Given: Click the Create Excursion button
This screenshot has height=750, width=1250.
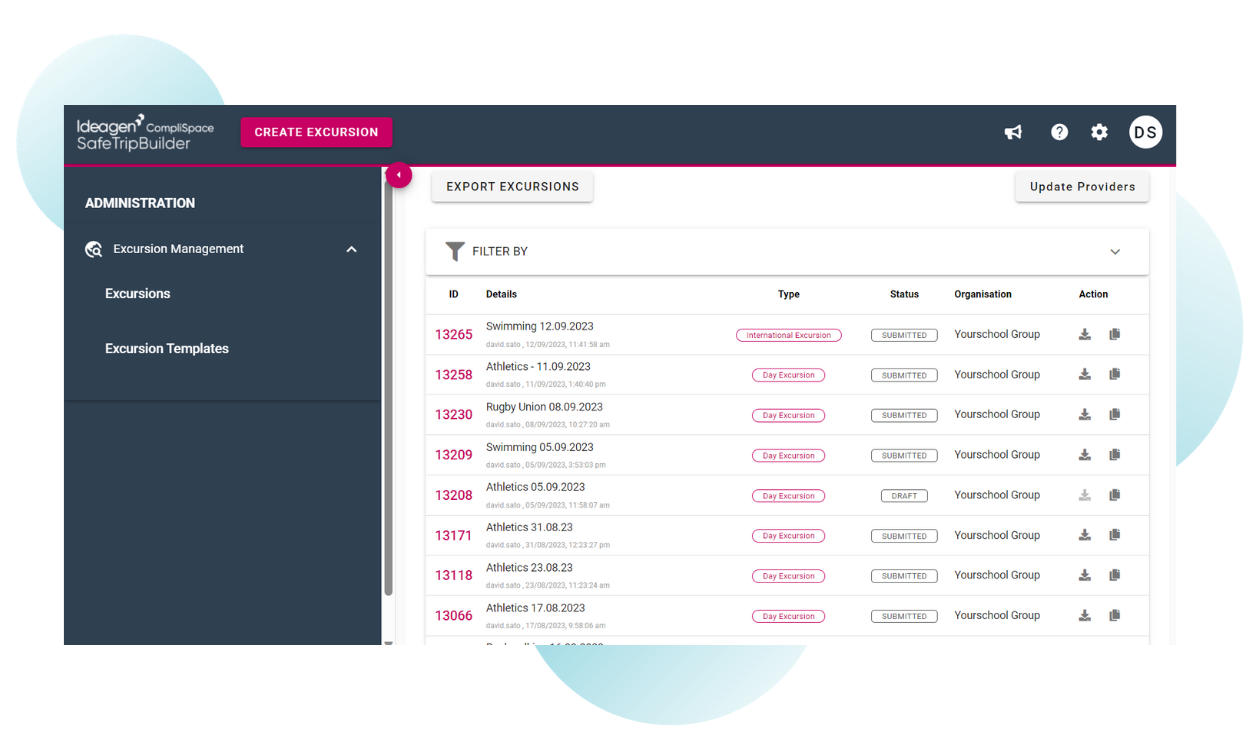Looking at the screenshot, I should tap(316, 132).
